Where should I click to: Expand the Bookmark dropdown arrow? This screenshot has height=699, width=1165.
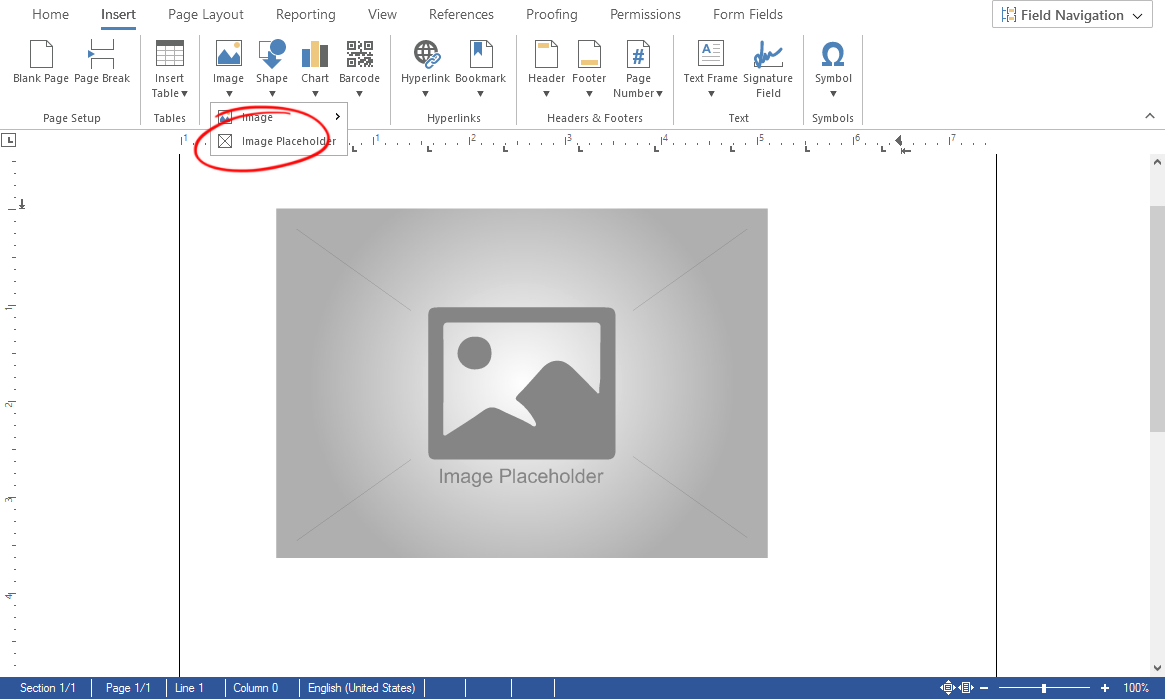click(480, 94)
